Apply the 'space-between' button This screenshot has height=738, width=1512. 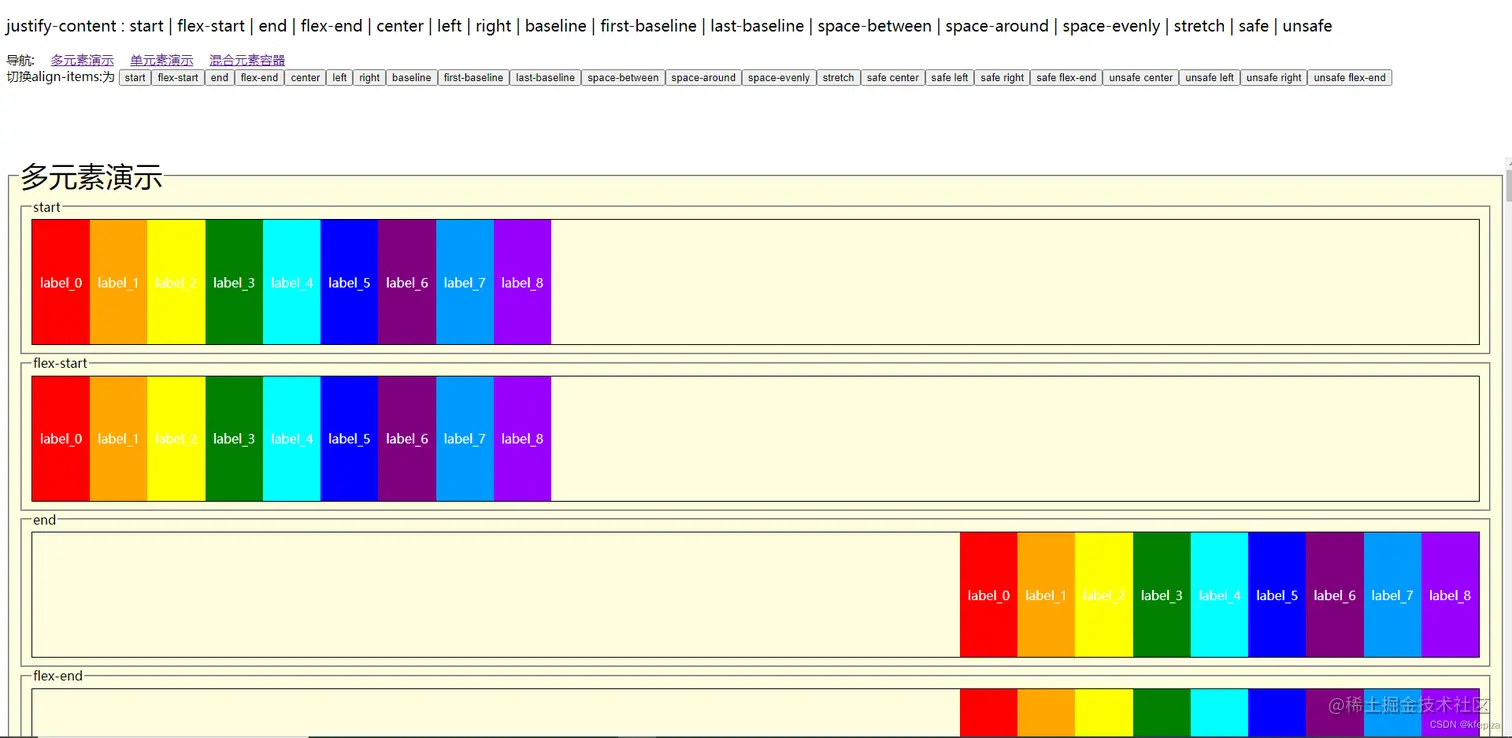(623, 77)
